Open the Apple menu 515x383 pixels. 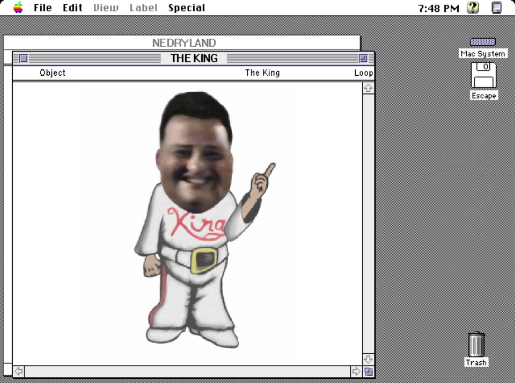point(18,7)
